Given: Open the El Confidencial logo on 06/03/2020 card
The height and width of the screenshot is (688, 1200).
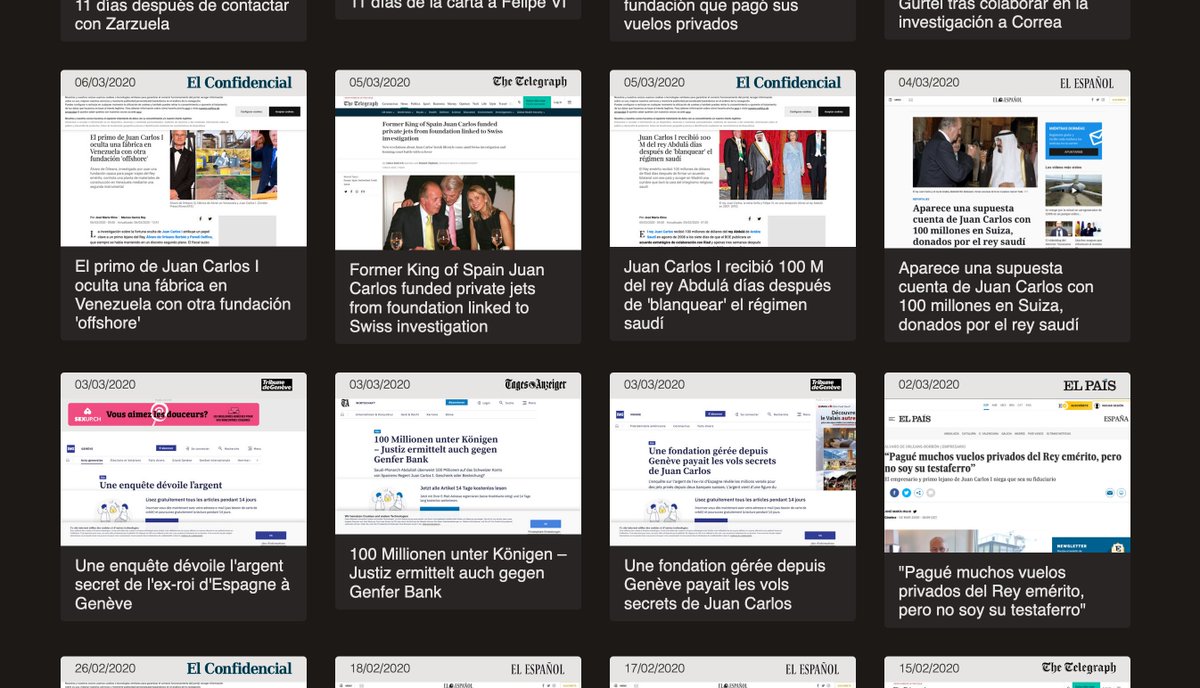Looking at the screenshot, I should [x=239, y=82].
